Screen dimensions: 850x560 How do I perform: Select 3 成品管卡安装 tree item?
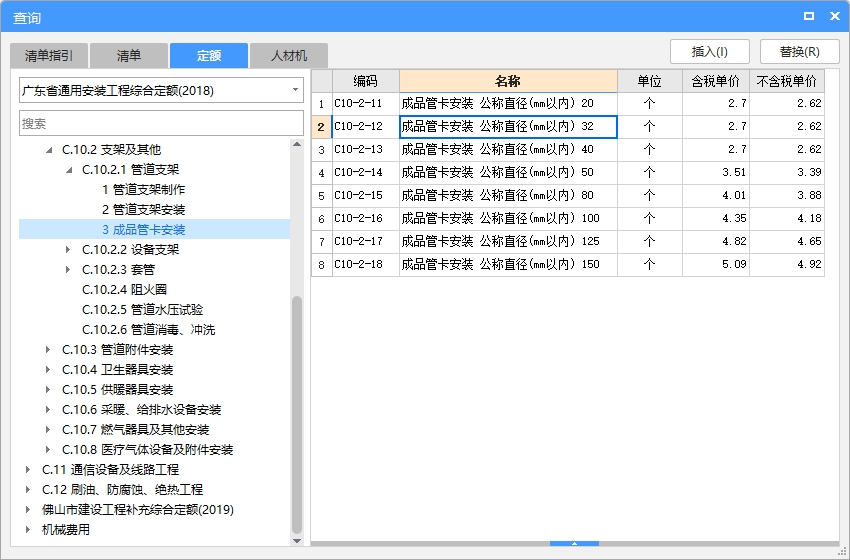[x=144, y=230]
